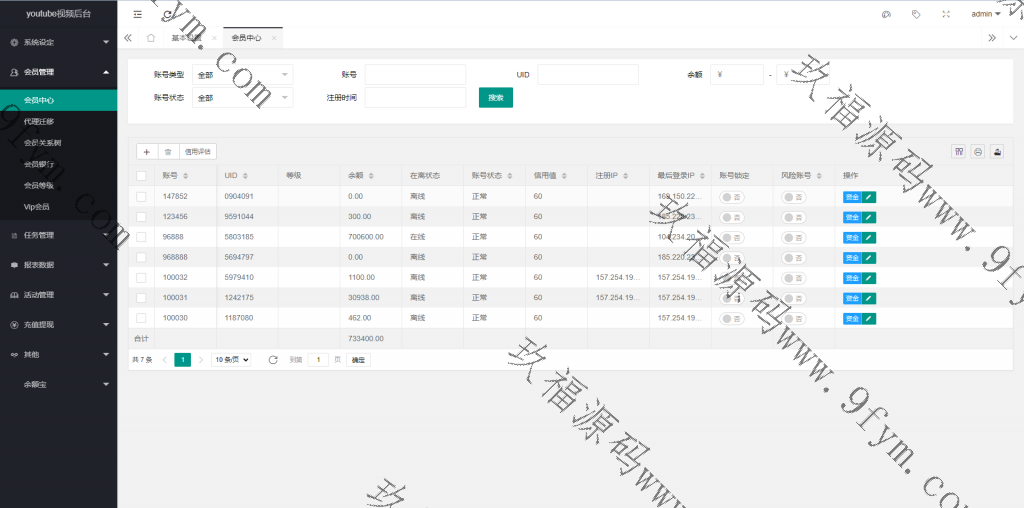Toggle fullscreen icon in top header

(946, 14)
